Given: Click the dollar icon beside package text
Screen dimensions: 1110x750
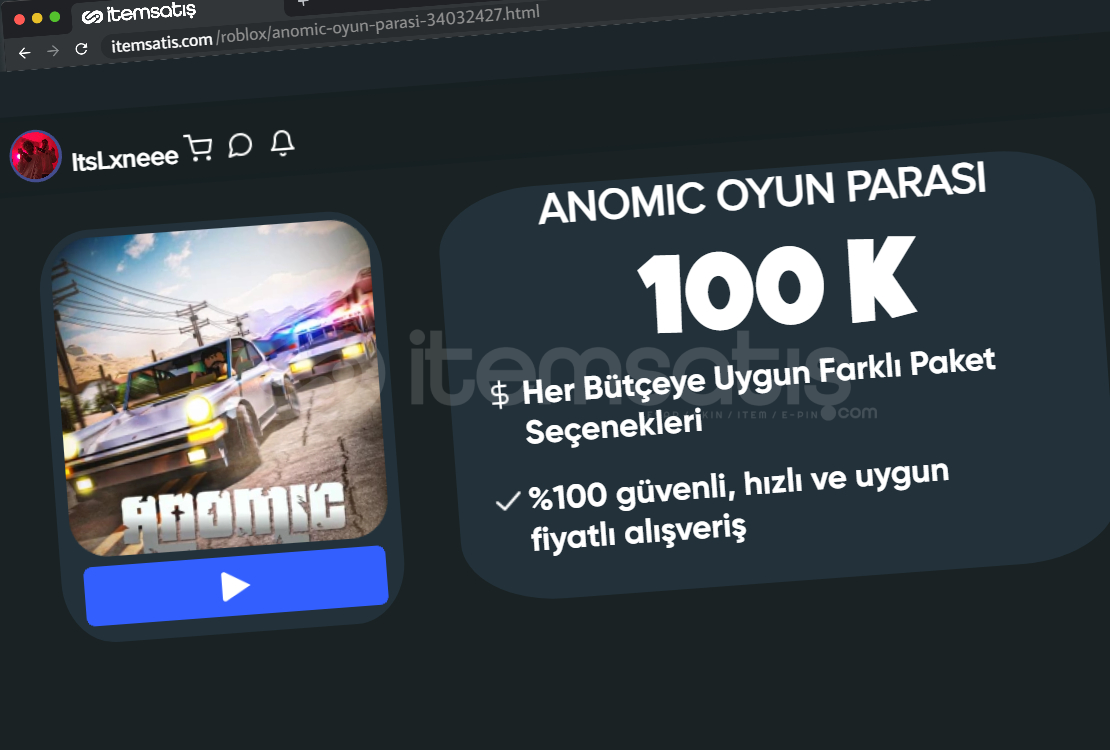Looking at the screenshot, I should (500, 395).
